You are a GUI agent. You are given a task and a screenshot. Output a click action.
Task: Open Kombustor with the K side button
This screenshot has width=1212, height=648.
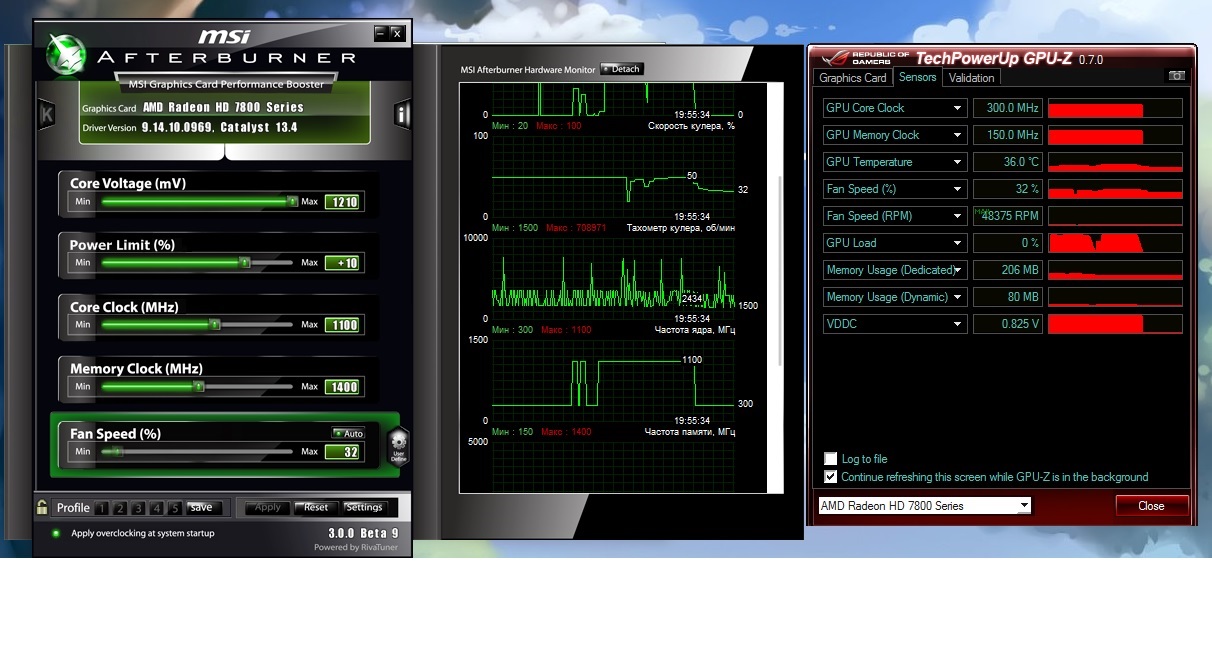pyautogui.click(x=46, y=114)
